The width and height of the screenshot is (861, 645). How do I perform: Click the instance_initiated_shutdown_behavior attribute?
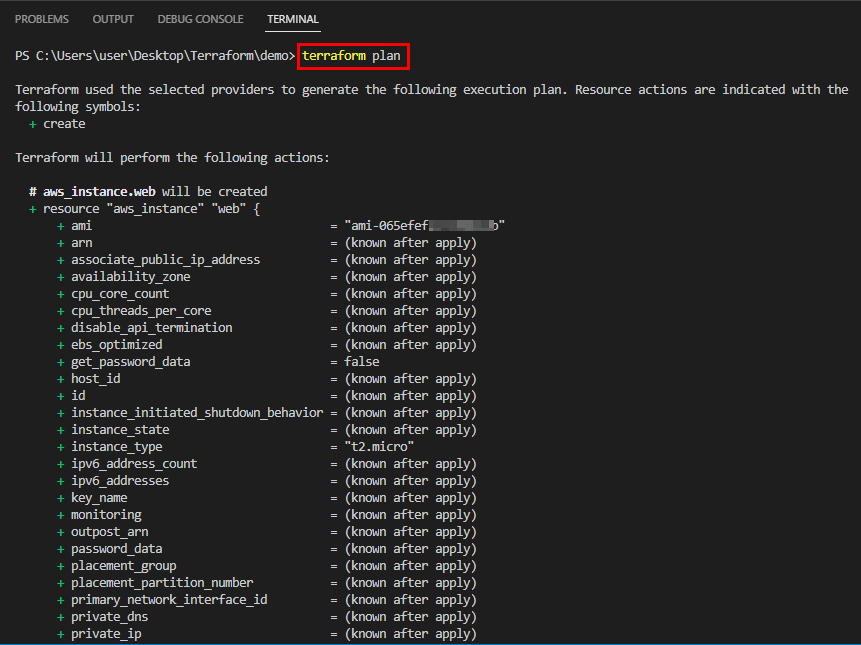[x=197, y=413]
